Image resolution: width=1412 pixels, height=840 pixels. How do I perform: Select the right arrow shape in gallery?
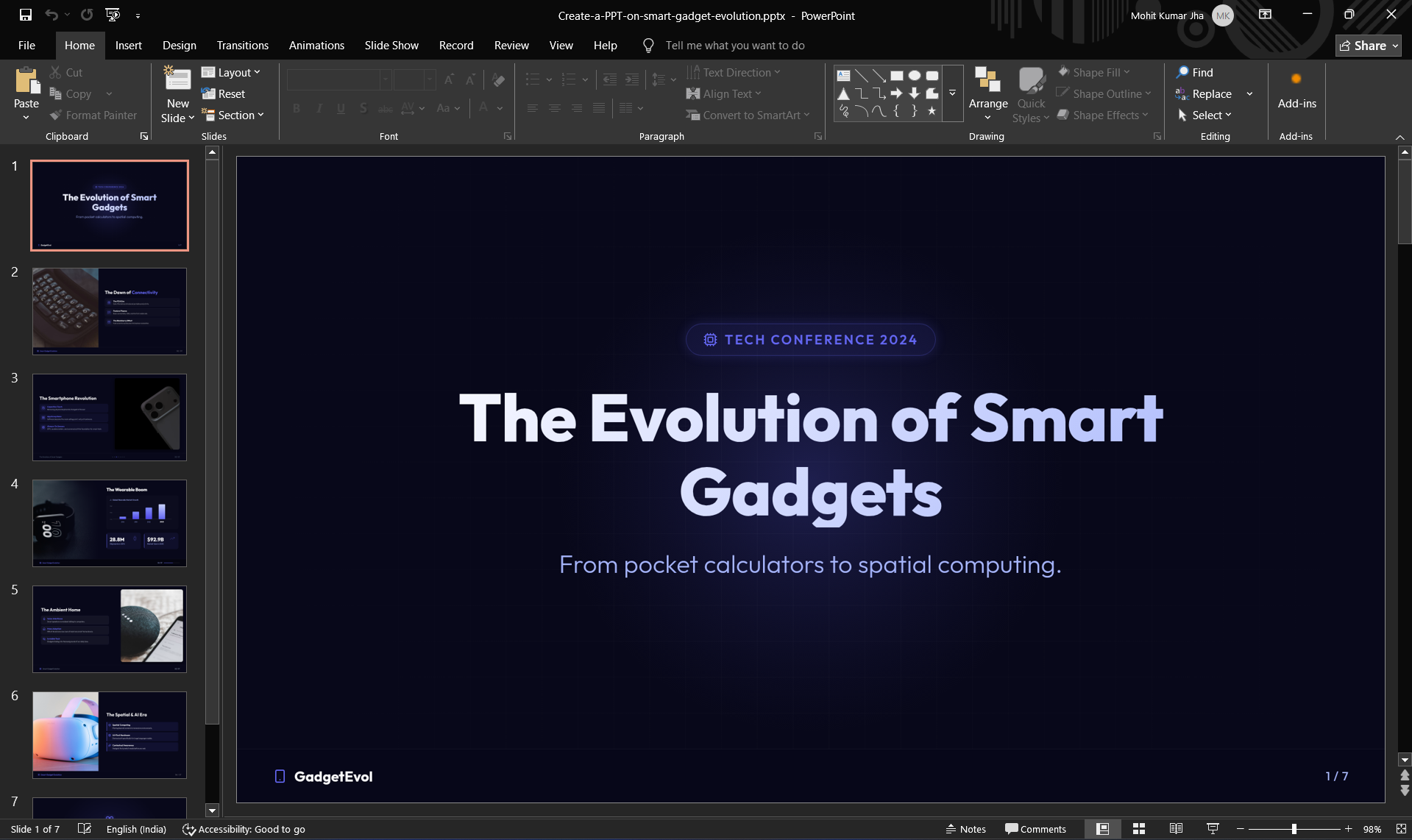click(x=896, y=93)
